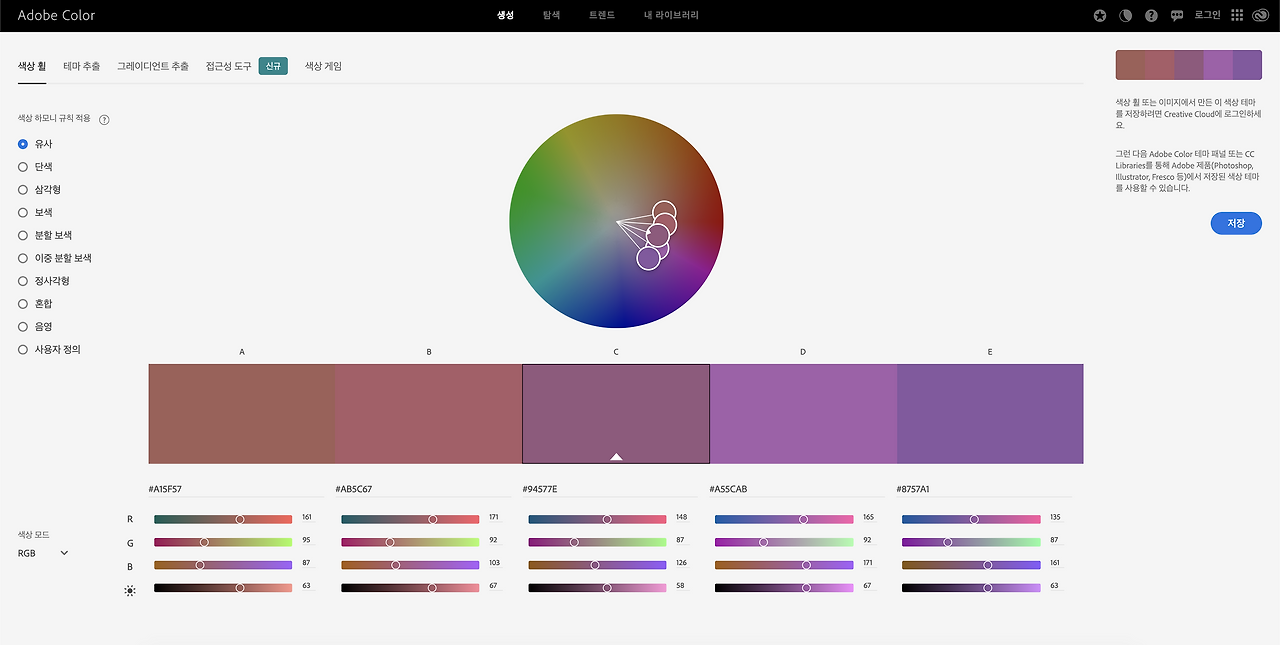Select the 이중 분할 보색 harmony rule
Image resolution: width=1280 pixels, height=645 pixels.
tap(23, 258)
